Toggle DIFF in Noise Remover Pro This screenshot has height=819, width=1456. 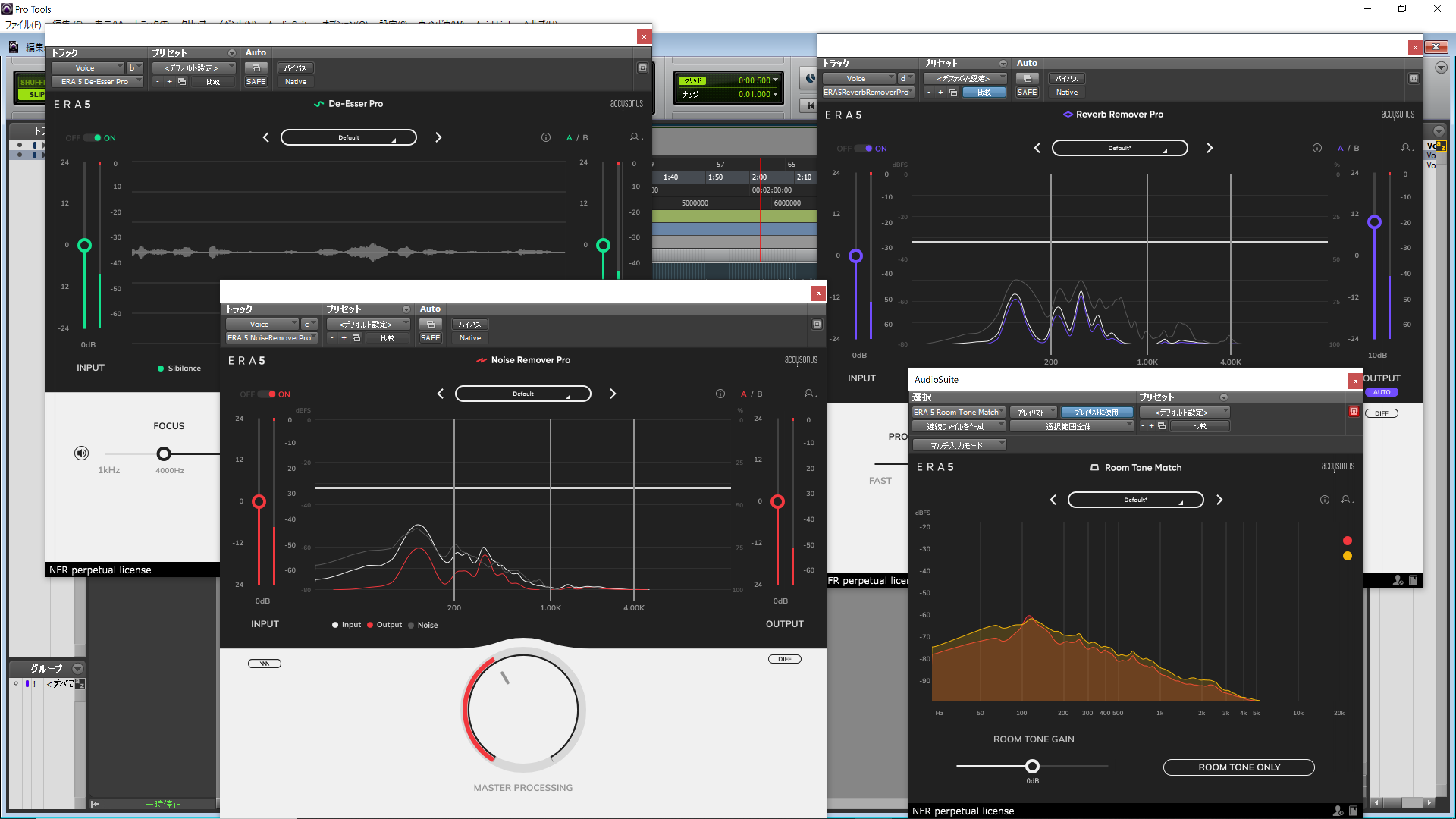tap(784, 659)
